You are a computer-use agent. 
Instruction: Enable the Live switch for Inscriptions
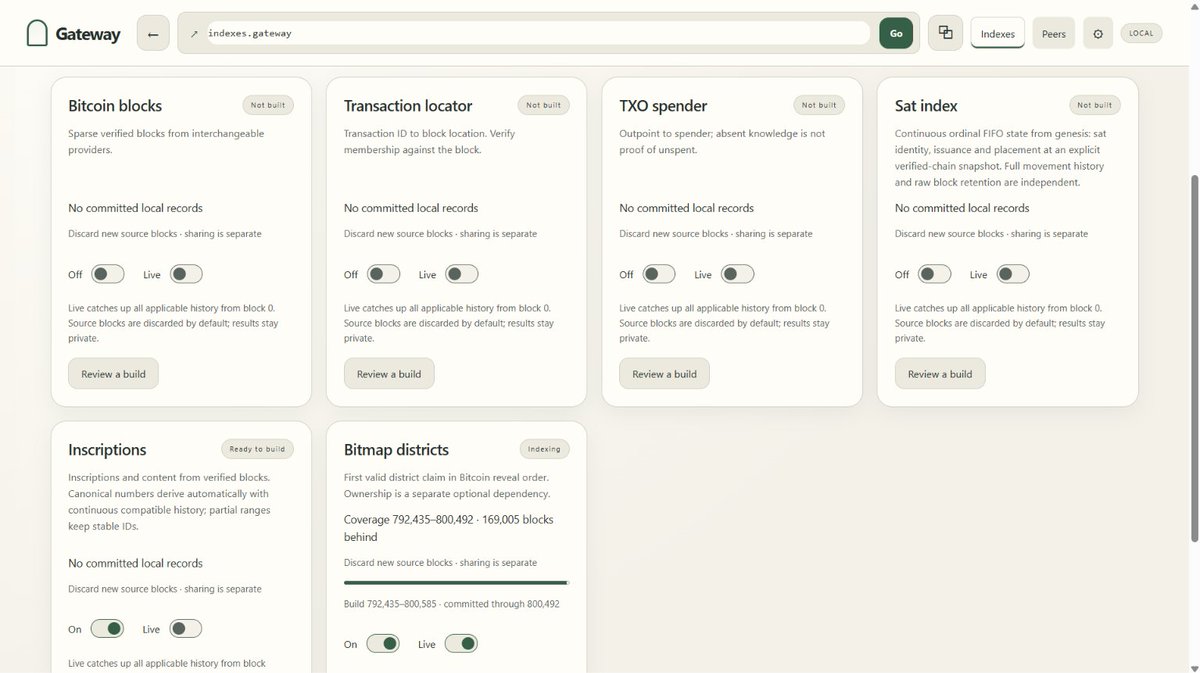tap(185, 629)
